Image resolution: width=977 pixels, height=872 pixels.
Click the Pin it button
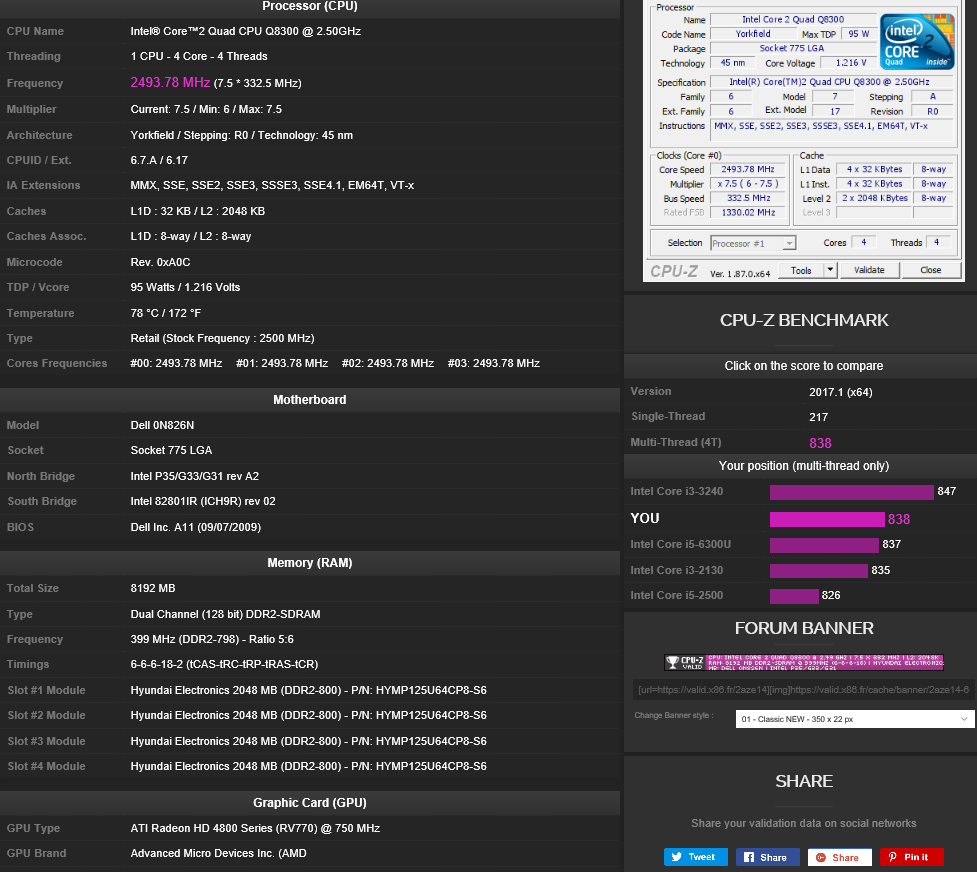912,857
